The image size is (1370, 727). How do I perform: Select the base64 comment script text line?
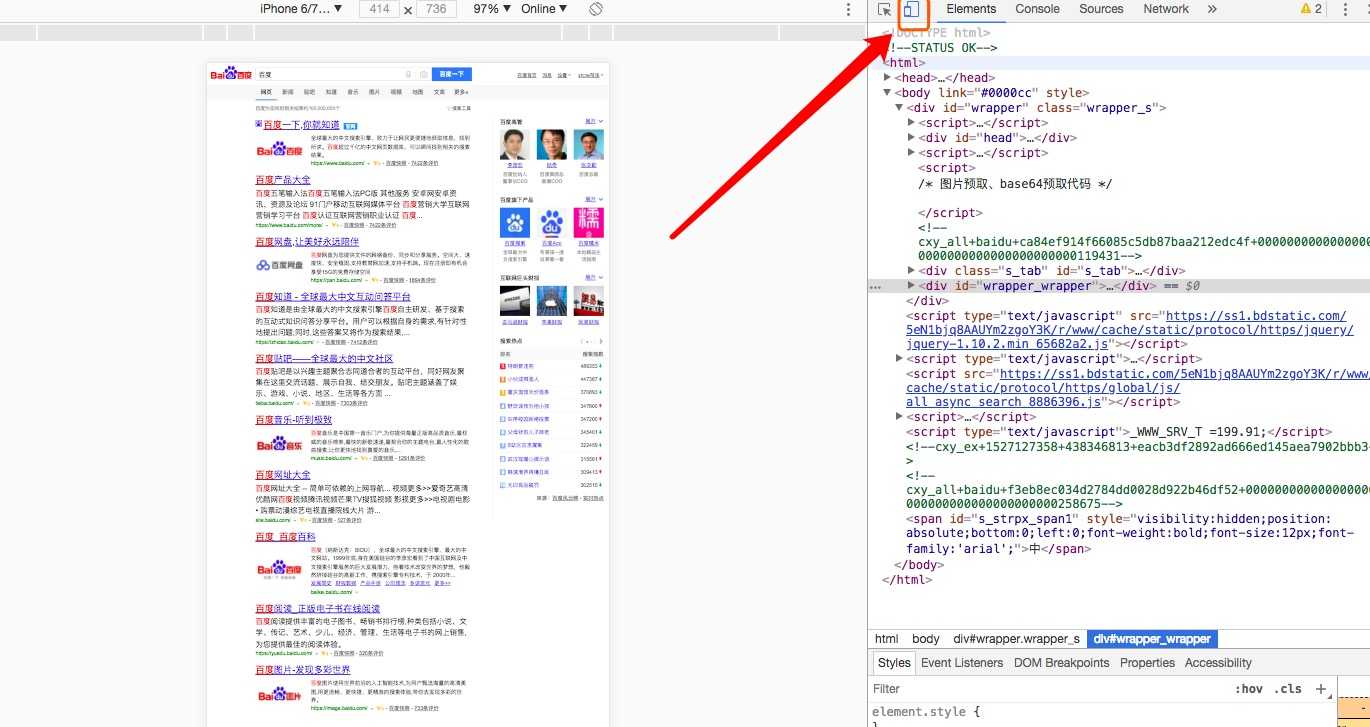pyautogui.click(x=1015, y=184)
